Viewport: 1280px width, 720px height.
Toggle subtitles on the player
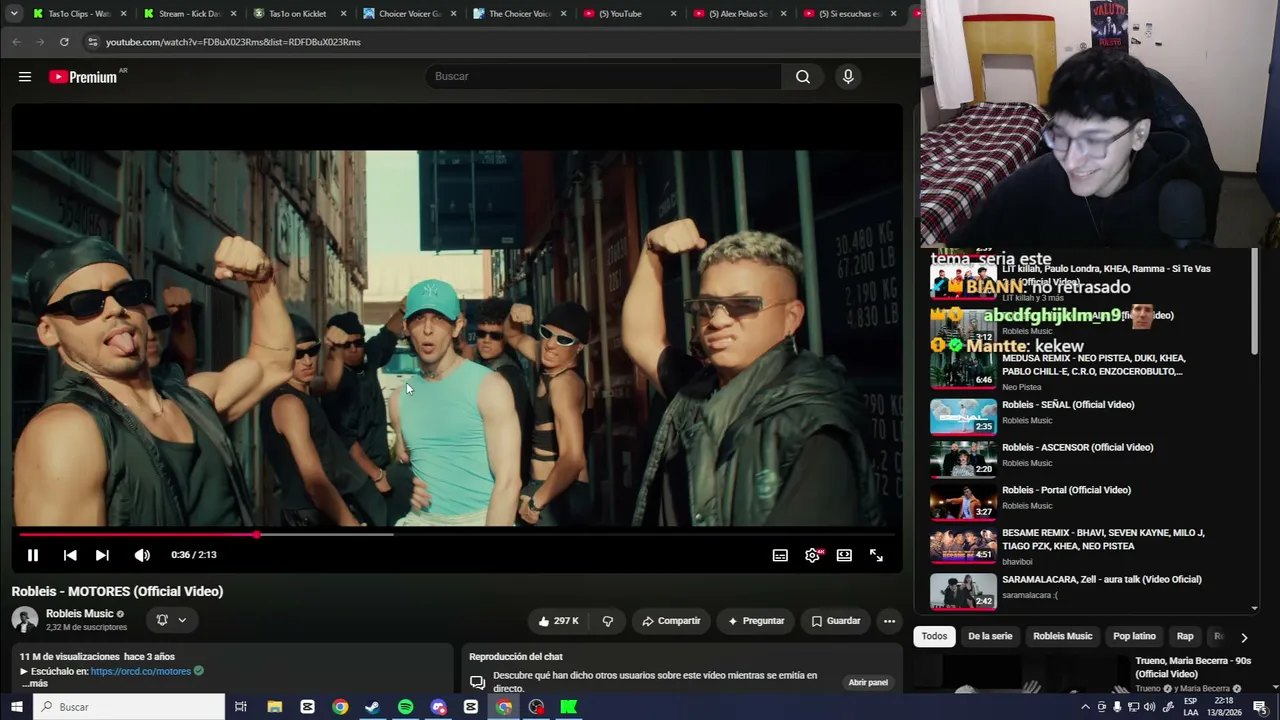pos(780,555)
